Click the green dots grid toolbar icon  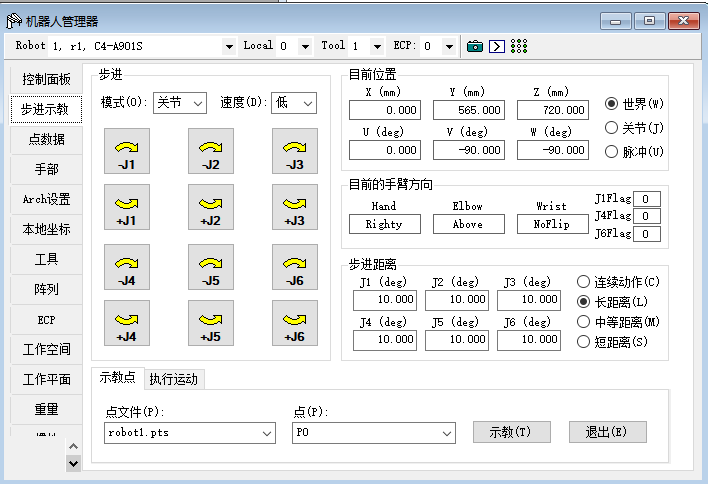tap(518, 46)
